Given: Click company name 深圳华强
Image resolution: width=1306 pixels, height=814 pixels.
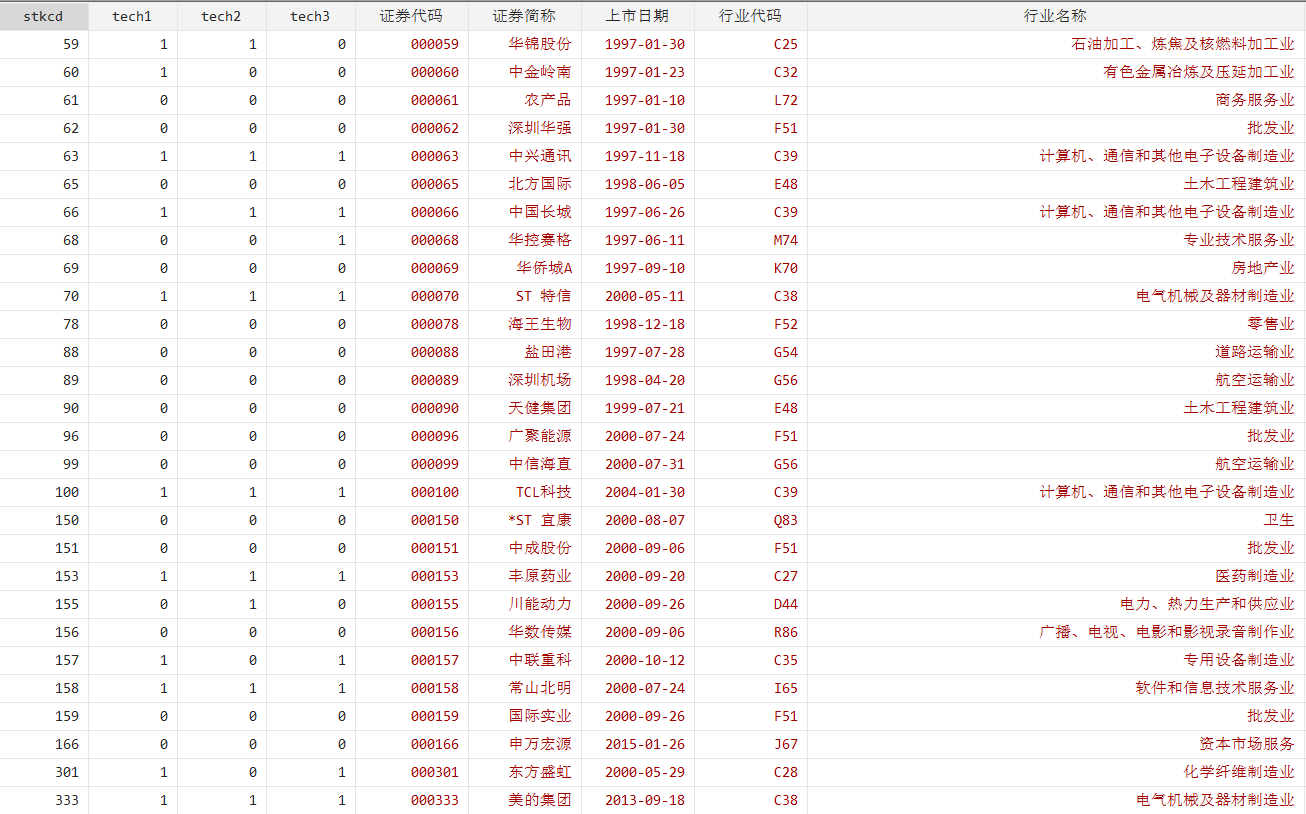Looking at the screenshot, I should 540,128.
